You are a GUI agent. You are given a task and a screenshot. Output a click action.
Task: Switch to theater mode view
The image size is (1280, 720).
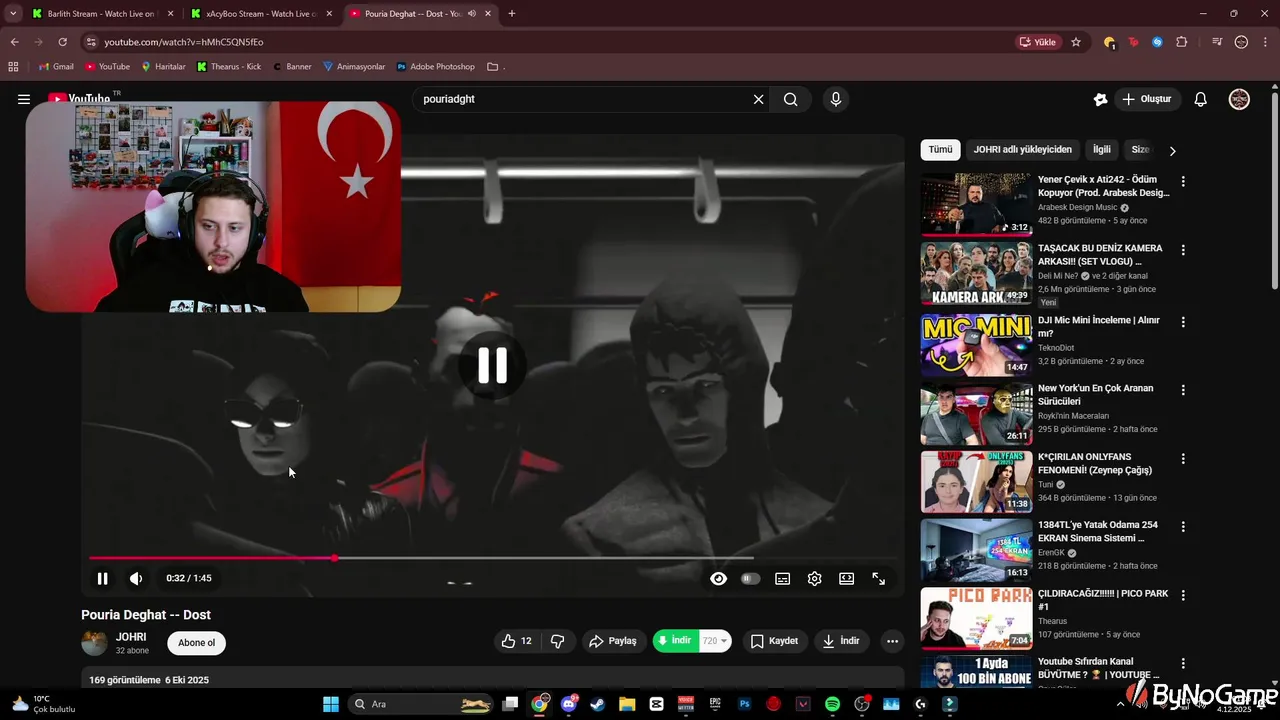846,578
